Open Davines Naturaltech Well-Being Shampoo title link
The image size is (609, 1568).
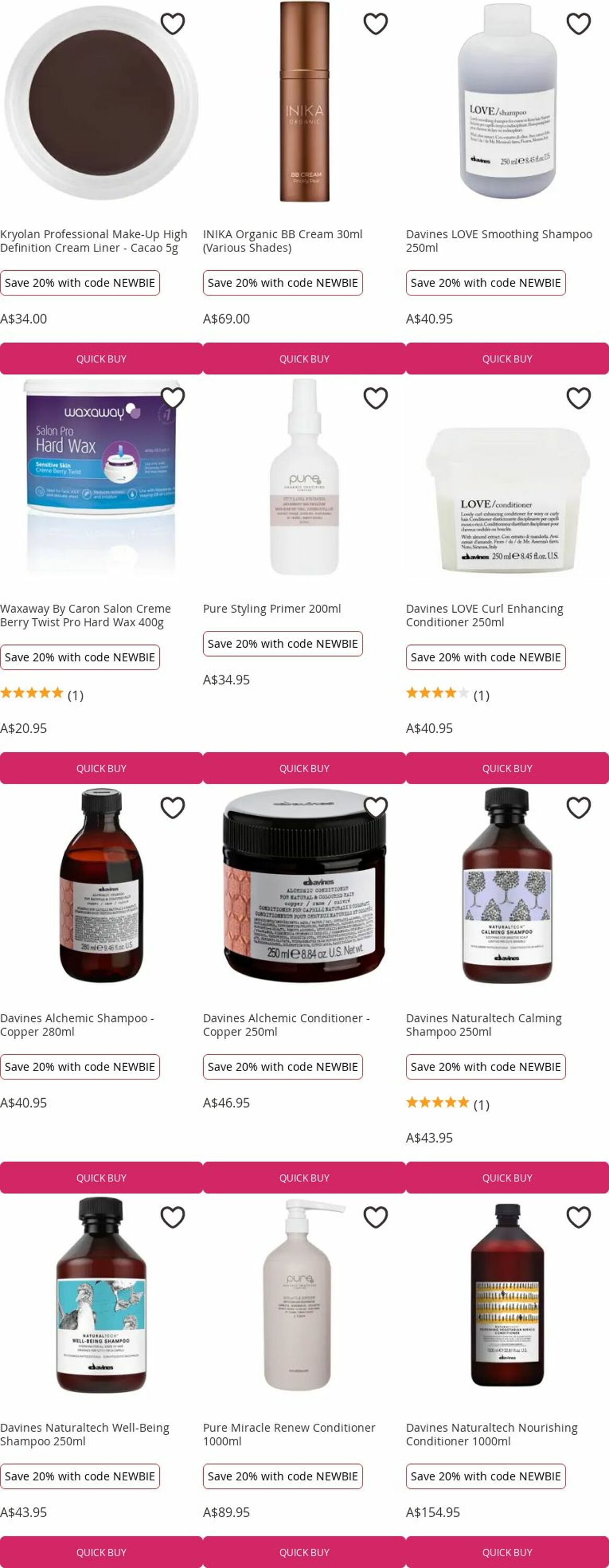click(85, 1434)
